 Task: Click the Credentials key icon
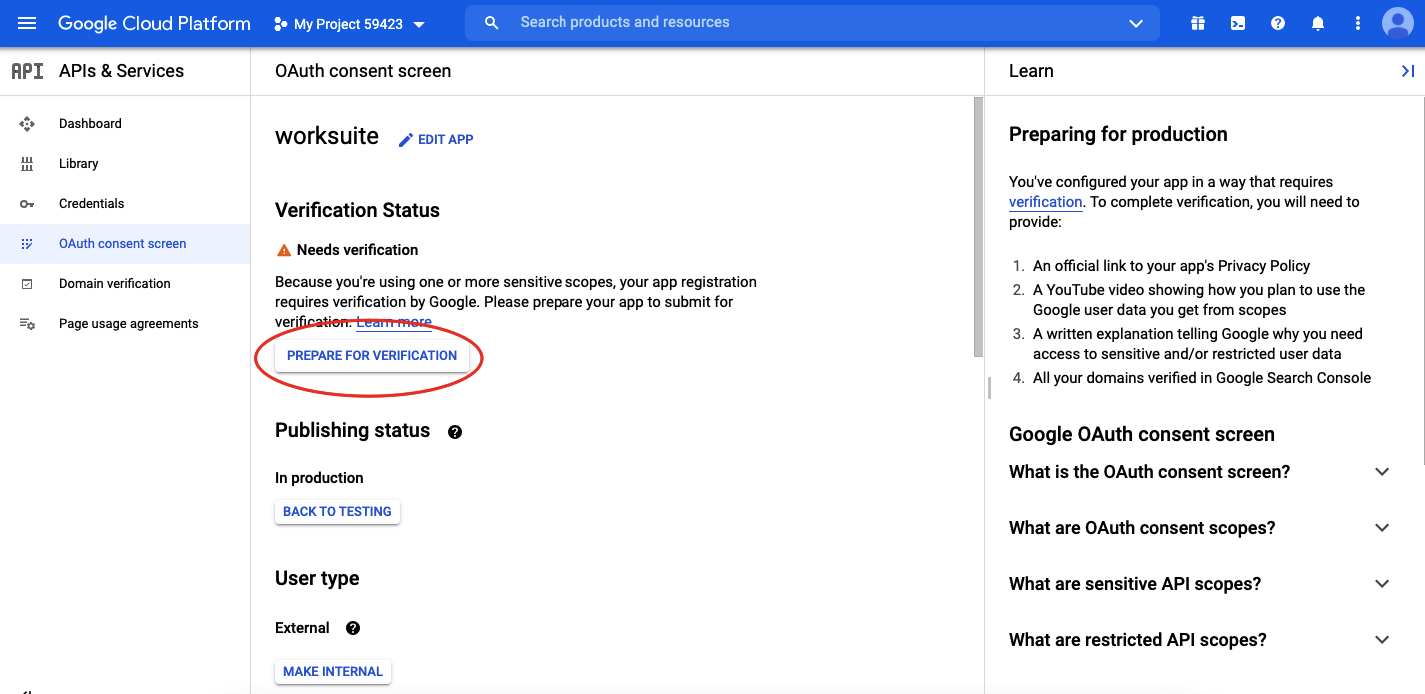pyautogui.click(x=27, y=204)
